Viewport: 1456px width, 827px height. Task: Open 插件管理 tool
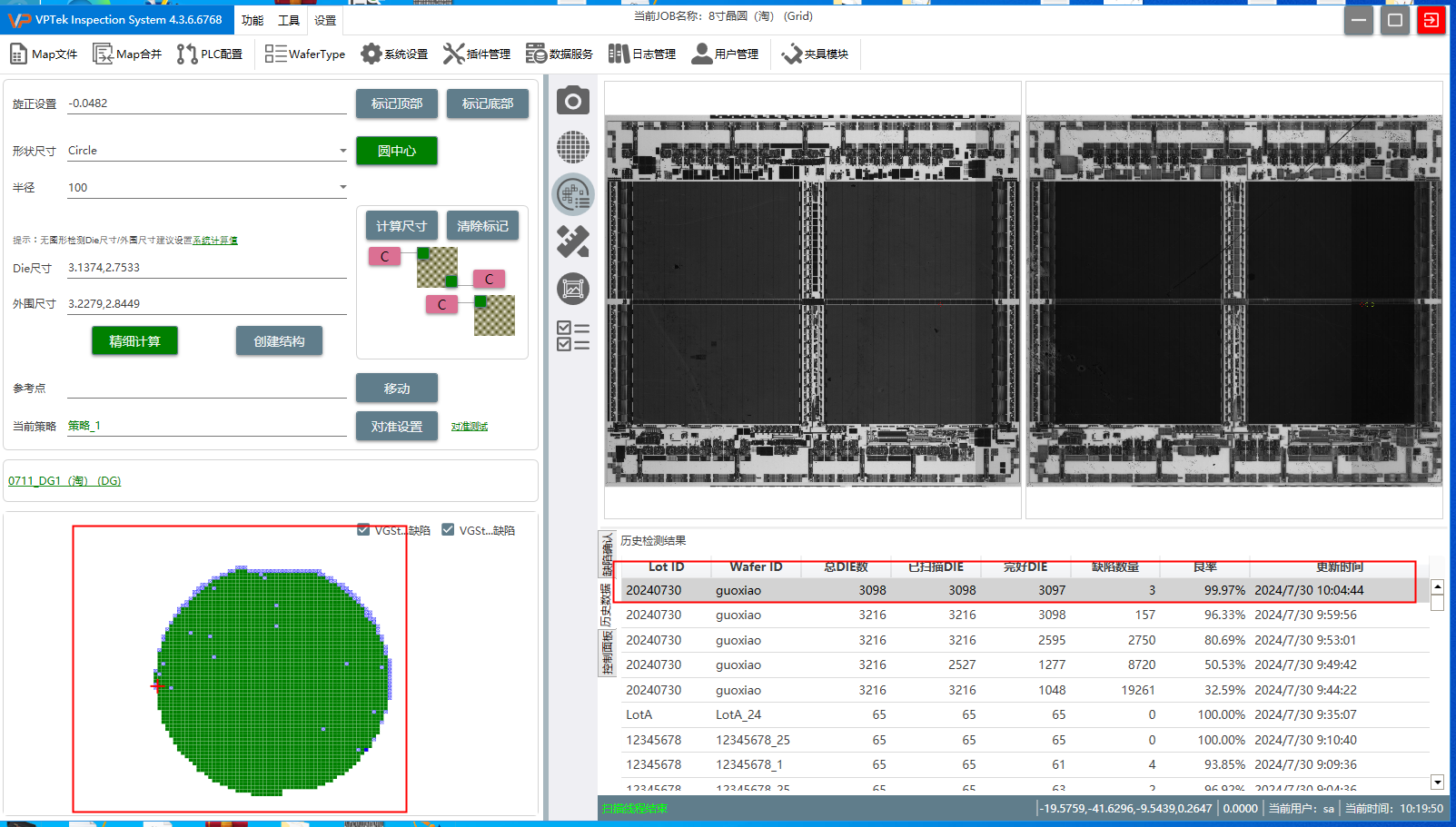pyautogui.click(x=477, y=54)
